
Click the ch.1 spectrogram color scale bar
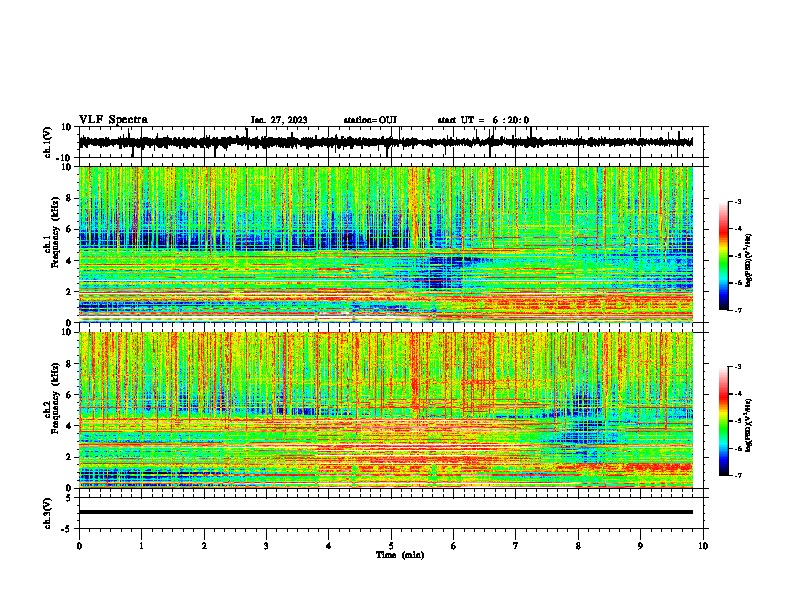coord(723,256)
